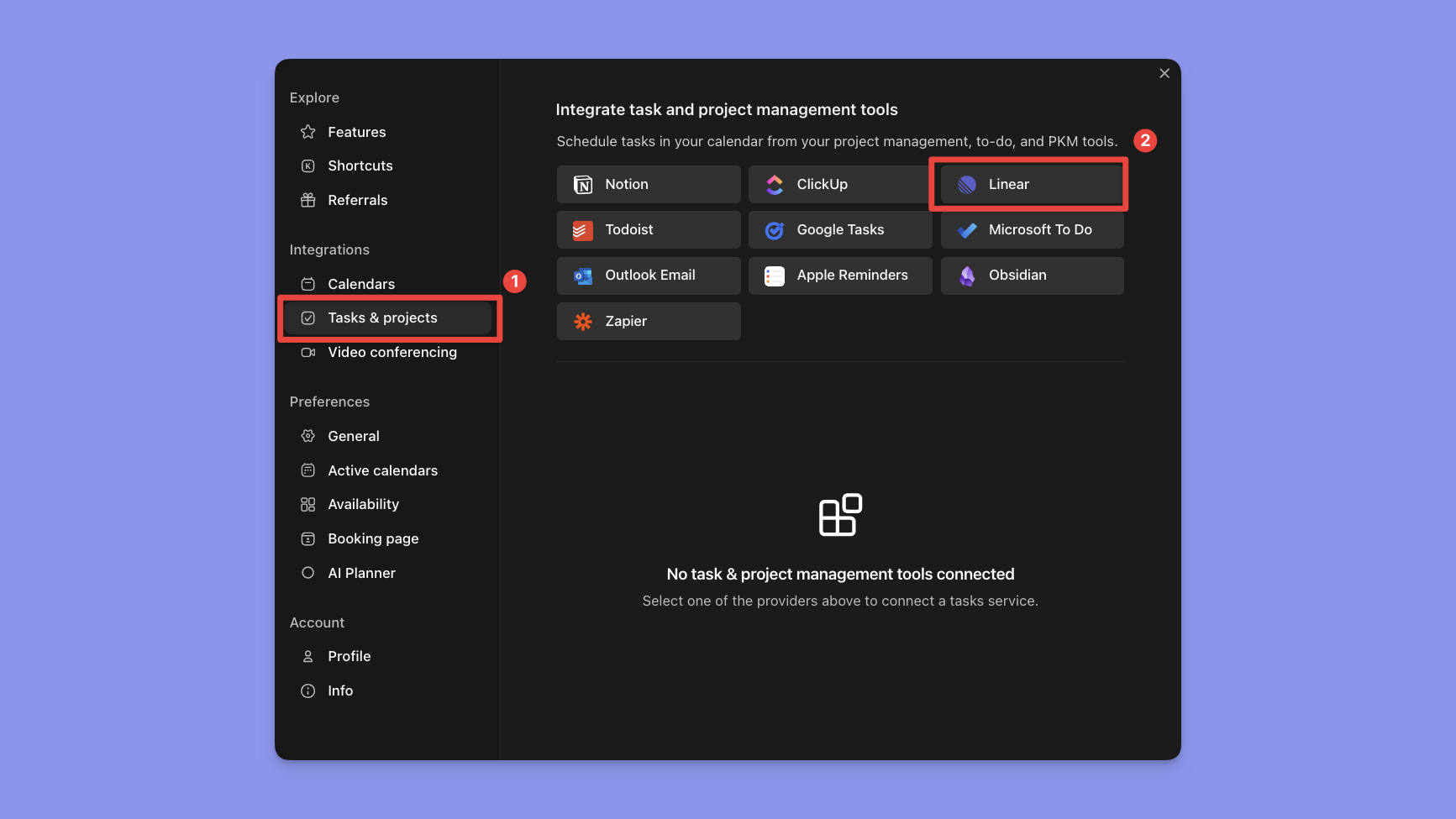Click the Todoist logo icon
Image resolution: width=1456 pixels, height=819 pixels.
coord(583,230)
